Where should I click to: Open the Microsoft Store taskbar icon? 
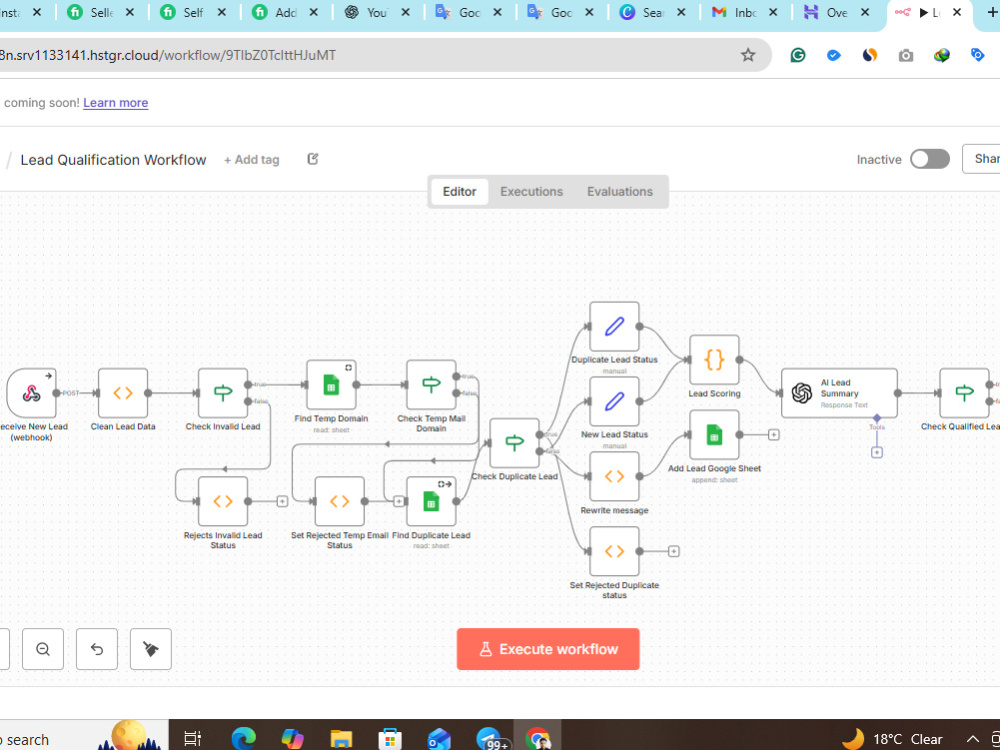click(x=390, y=739)
